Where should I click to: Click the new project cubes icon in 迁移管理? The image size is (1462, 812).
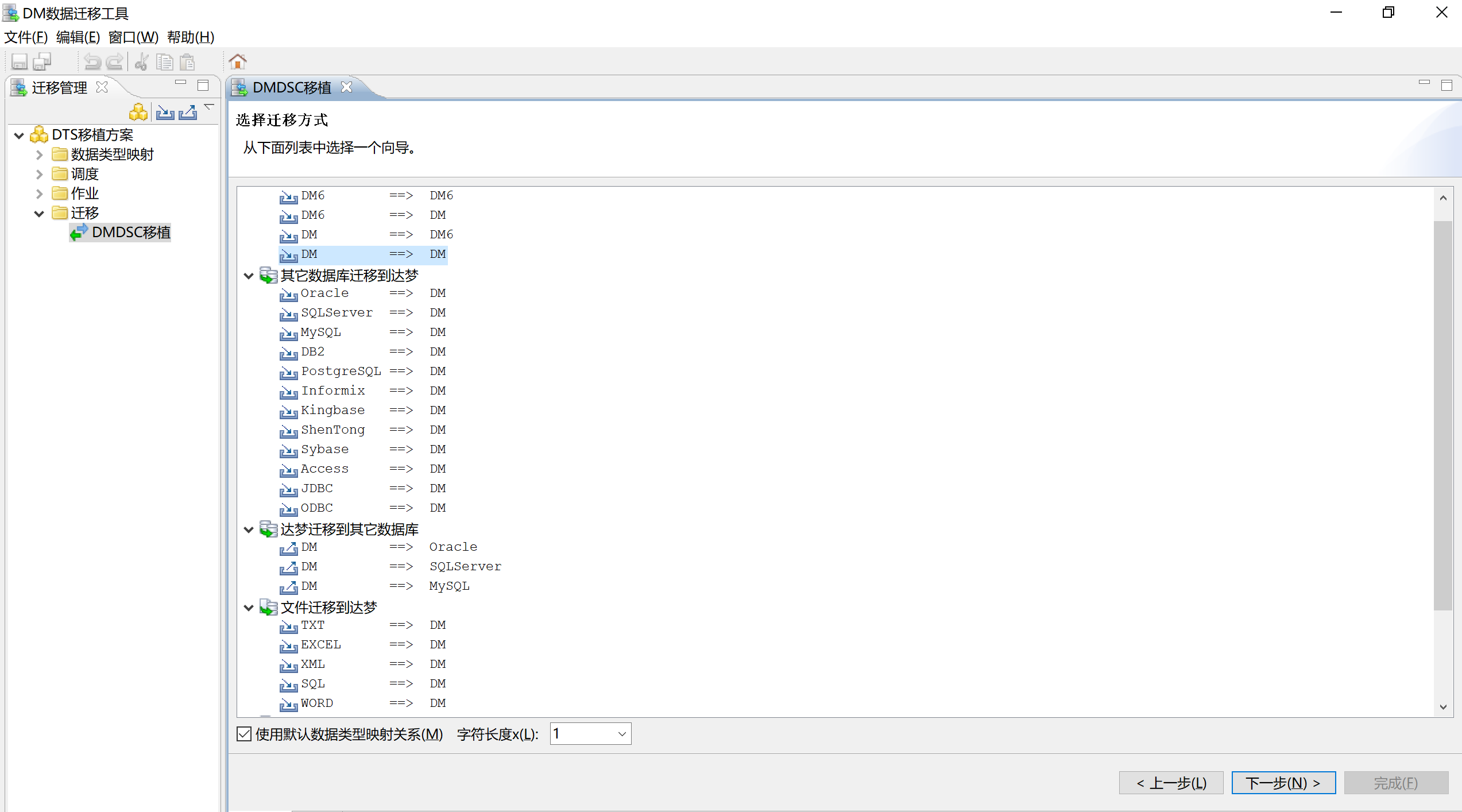pos(138,112)
